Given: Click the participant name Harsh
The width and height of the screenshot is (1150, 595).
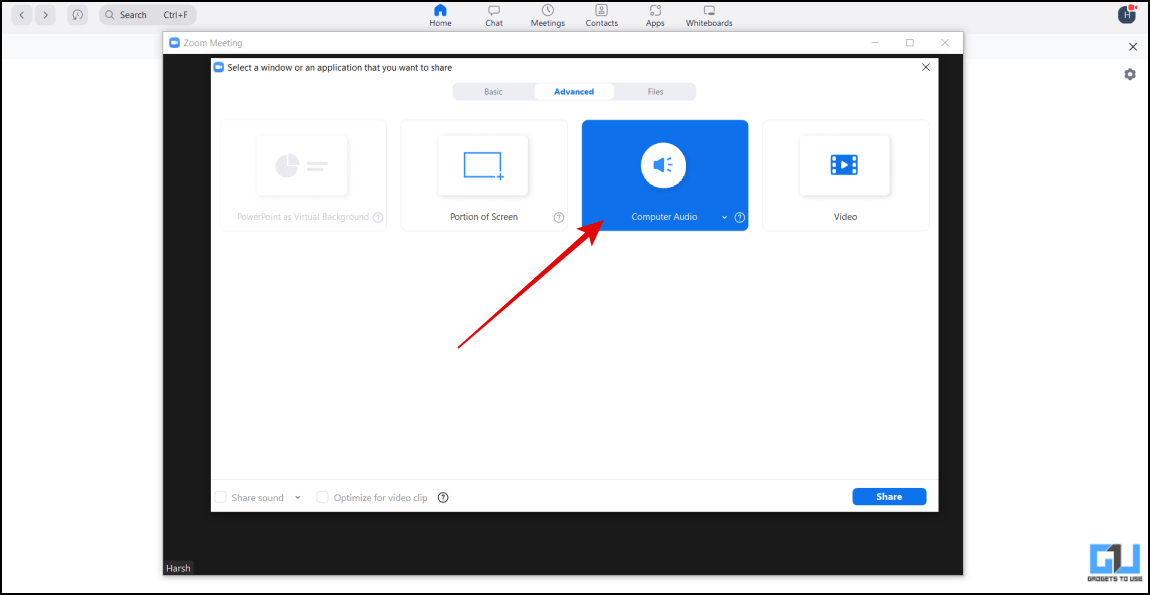Looking at the screenshot, I should point(178,568).
